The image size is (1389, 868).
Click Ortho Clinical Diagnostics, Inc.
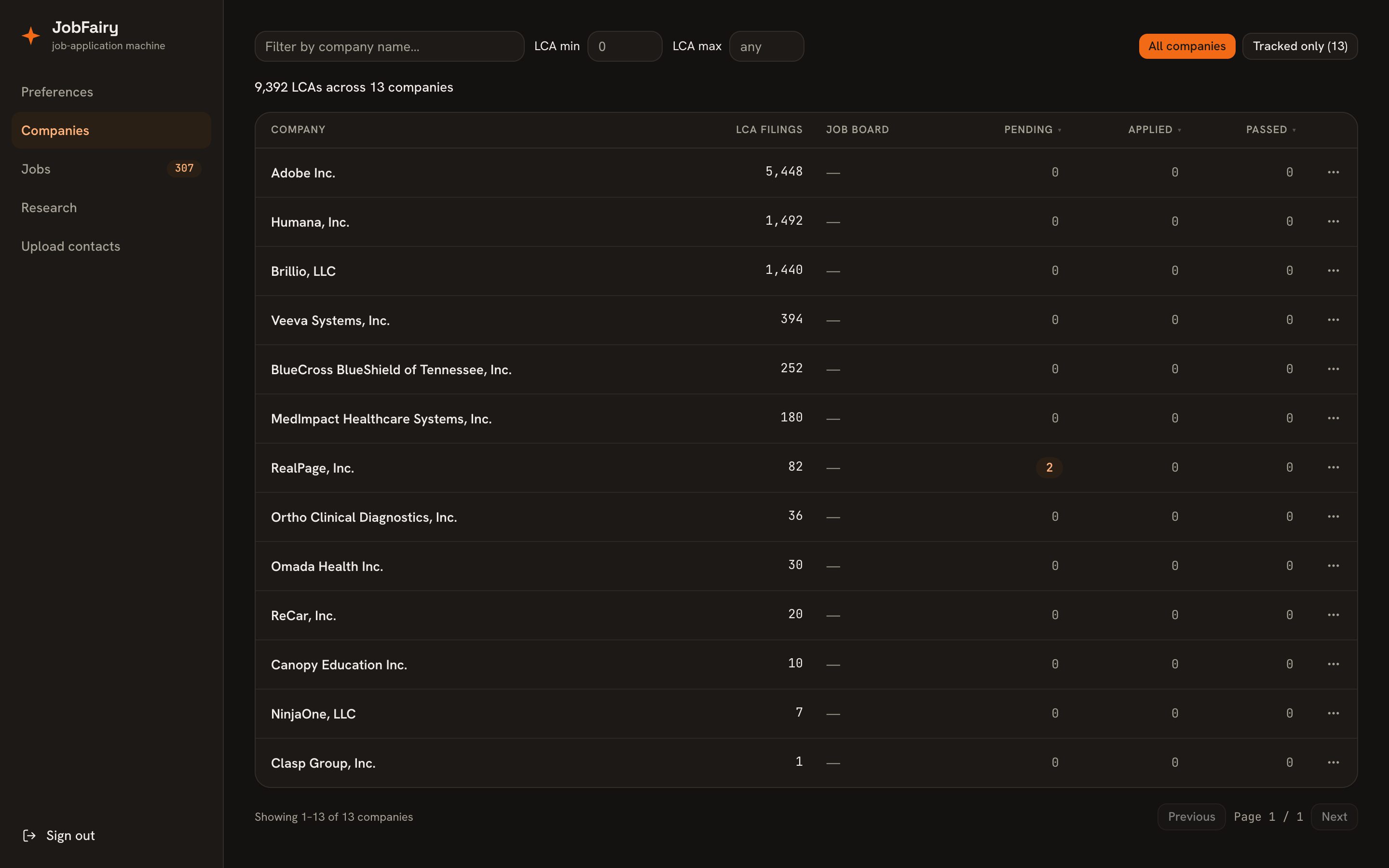[364, 517]
